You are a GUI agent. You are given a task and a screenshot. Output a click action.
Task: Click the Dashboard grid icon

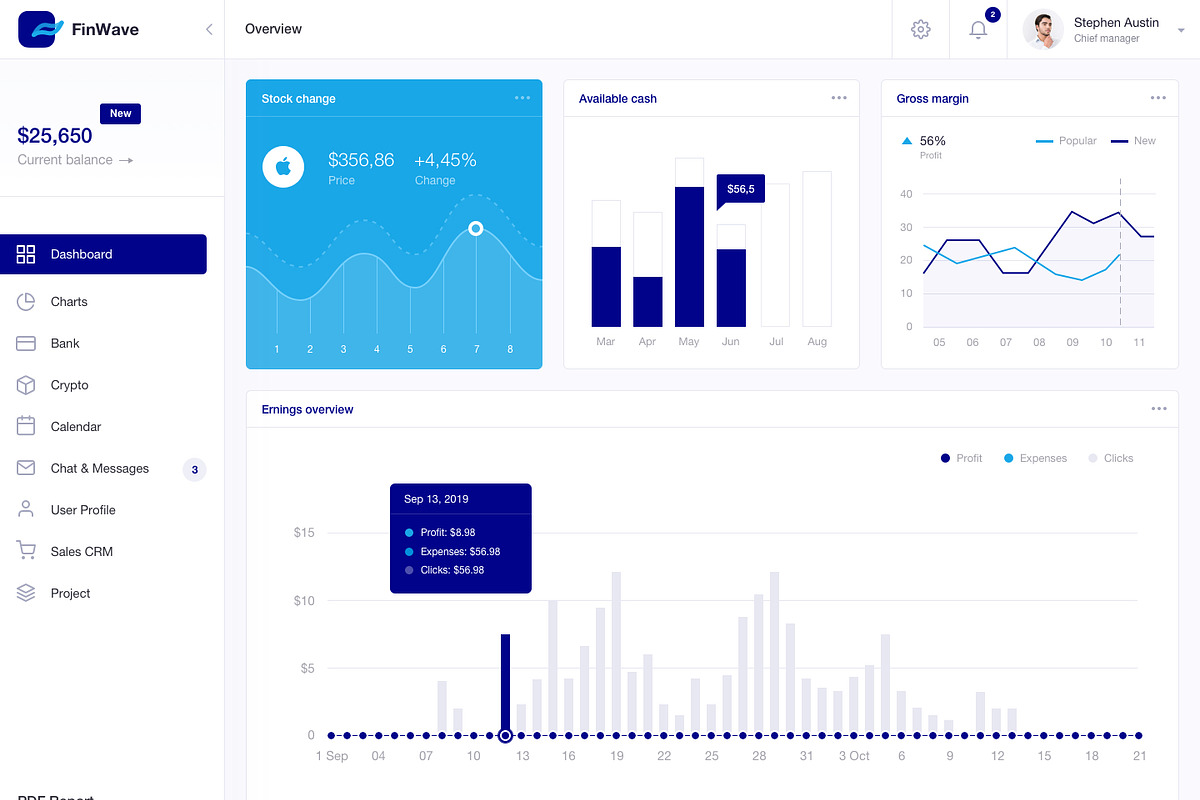[x=26, y=254]
